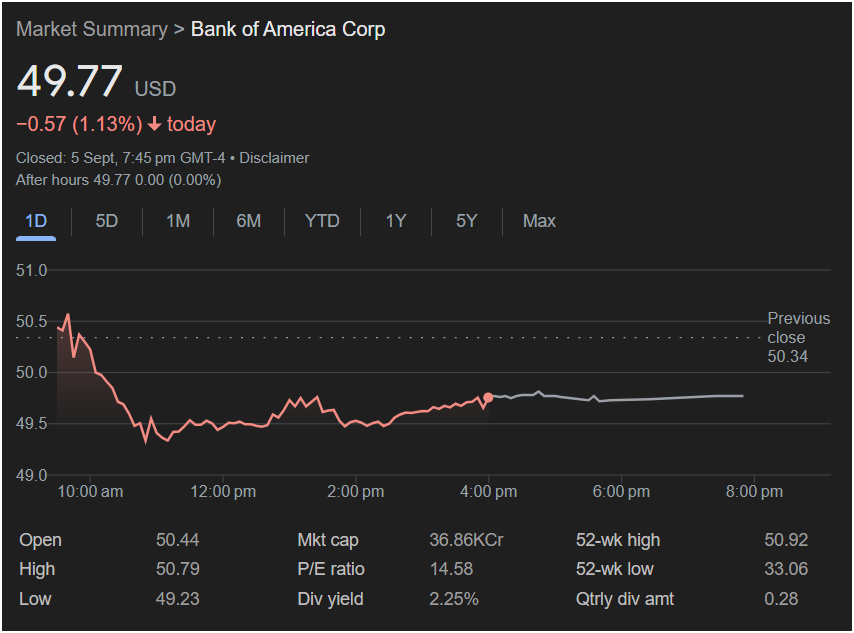Click the 52-wk high label
The width and height of the screenshot is (854, 633).
pos(618,540)
